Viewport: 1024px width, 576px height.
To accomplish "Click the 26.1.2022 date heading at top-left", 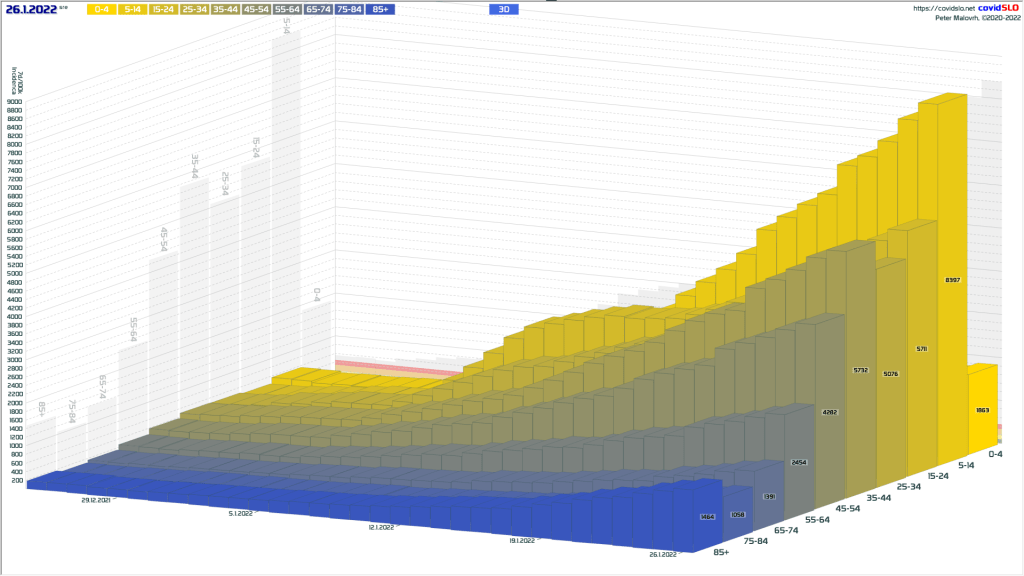I will [31, 9].
